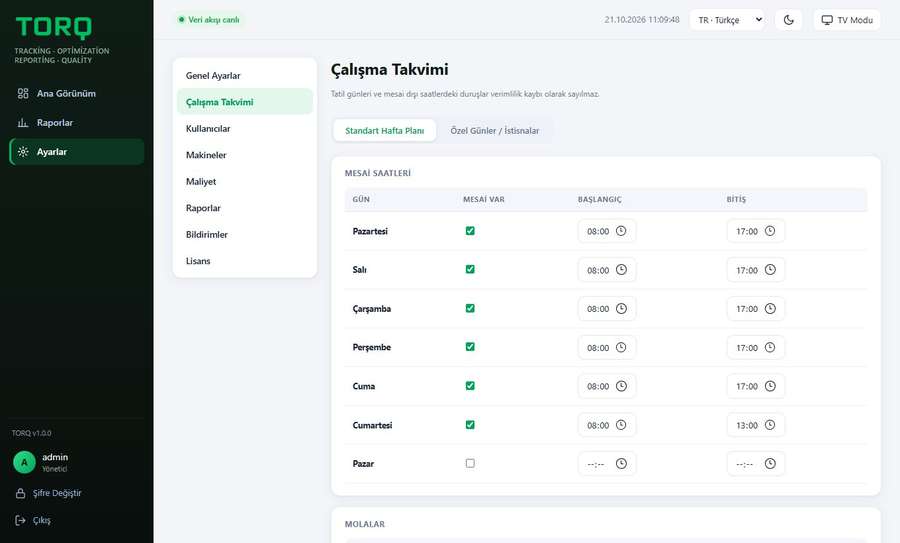Click the Çıkış logout icon
Viewport: 900px width, 543px height.
point(21,520)
